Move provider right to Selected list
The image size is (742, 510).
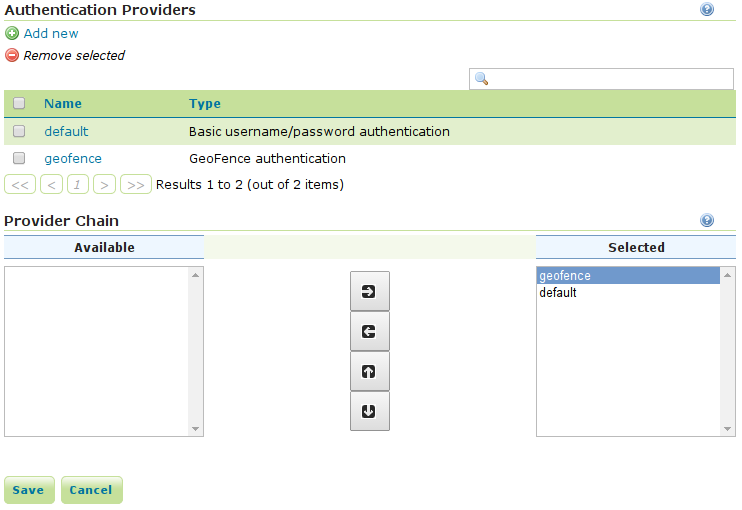[x=369, y=291]
